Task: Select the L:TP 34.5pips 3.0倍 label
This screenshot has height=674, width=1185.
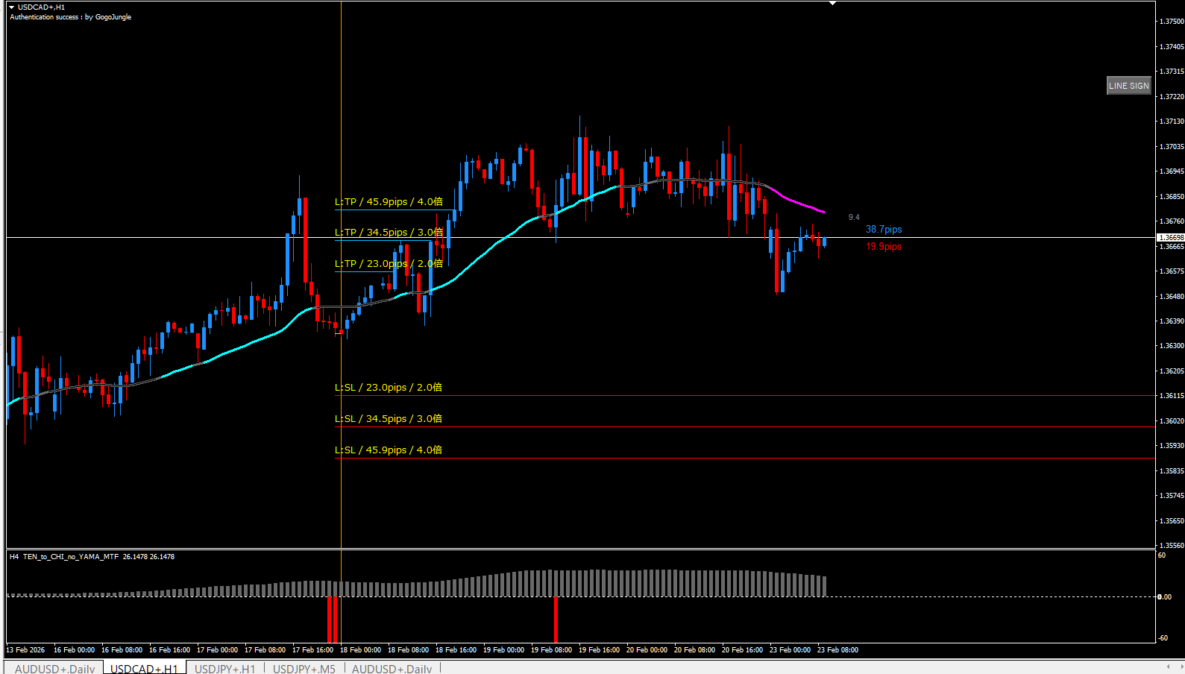Action: click(388, 233)
